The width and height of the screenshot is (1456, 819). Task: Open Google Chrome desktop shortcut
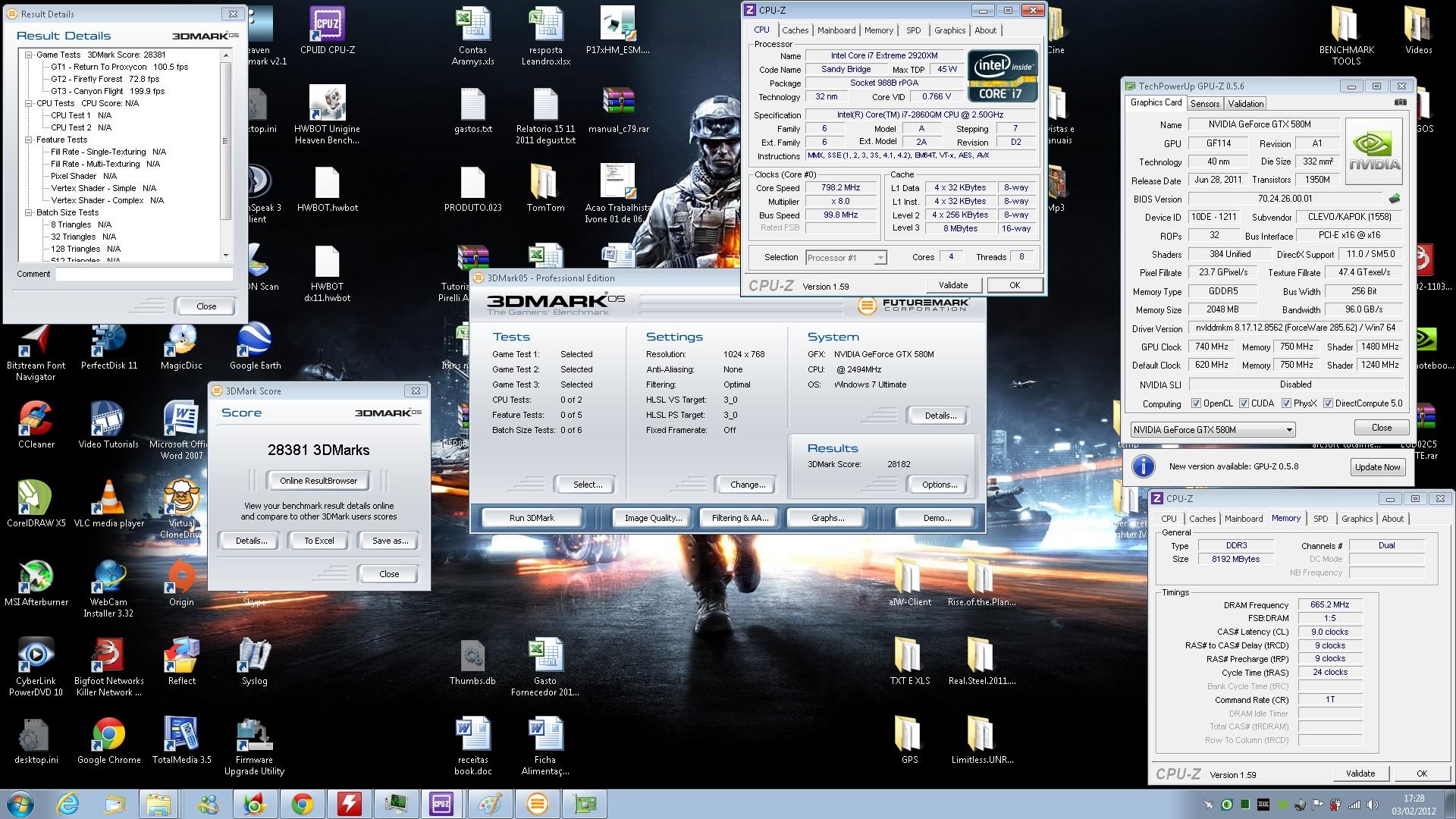pyautogui.click(x=109, y=741)
